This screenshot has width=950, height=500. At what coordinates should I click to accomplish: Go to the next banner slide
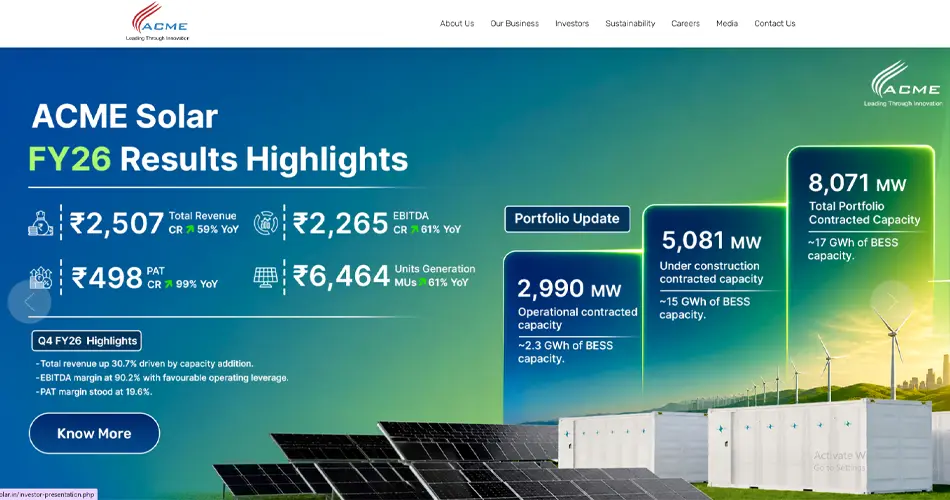pos(892,301)
